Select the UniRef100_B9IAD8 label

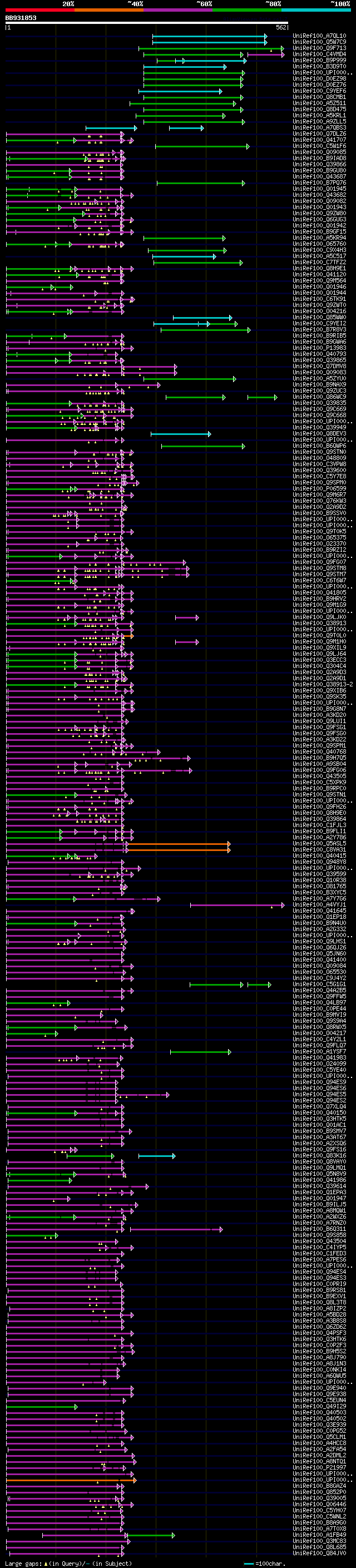[319, 159]
